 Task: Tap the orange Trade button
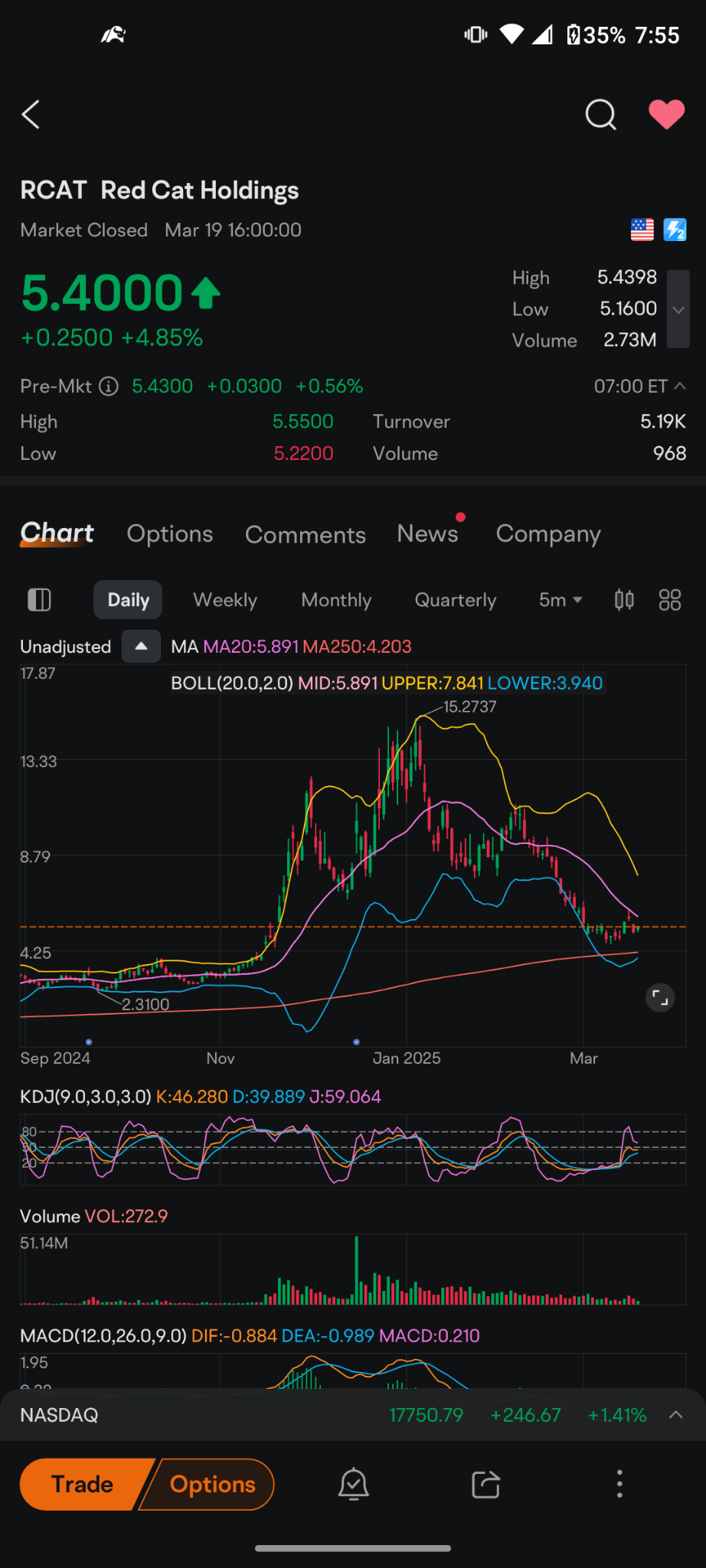84,1485
